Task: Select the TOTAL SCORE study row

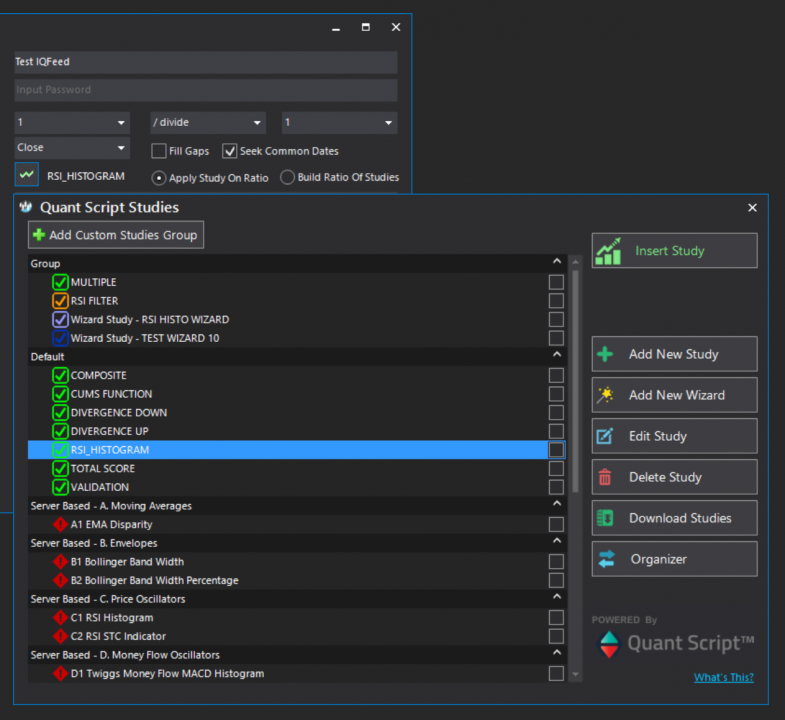Action: tap(296, 468)
